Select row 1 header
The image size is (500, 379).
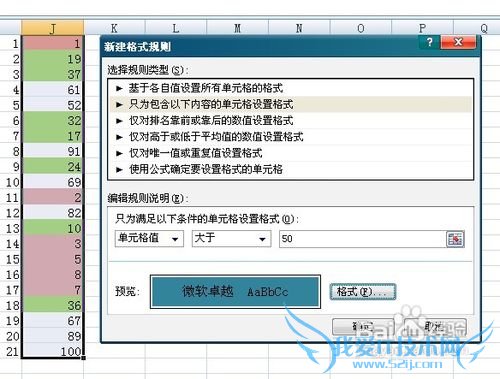(11, 43)
